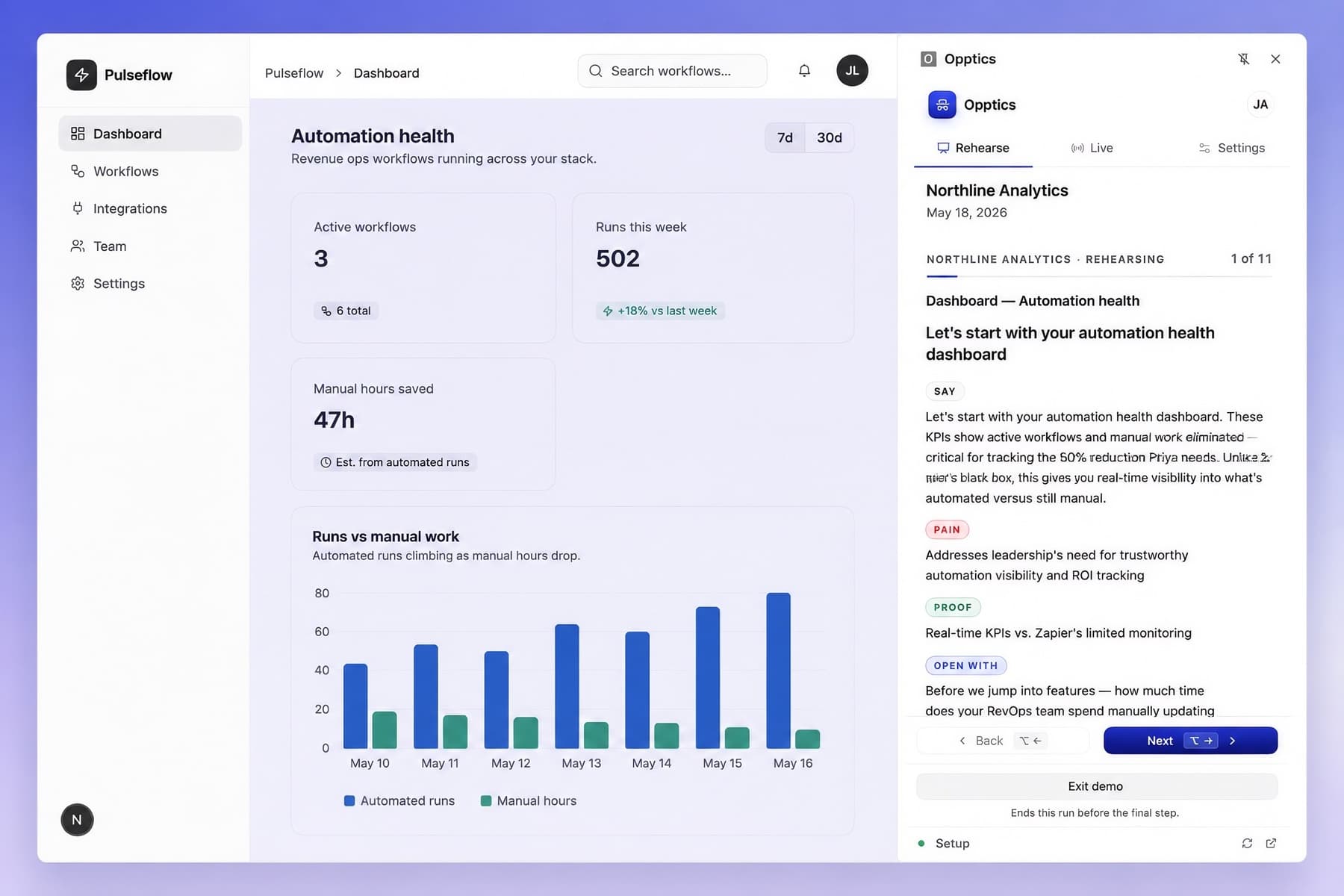Click the PAIN tag label
This screenshot has width=1344, height=896.
[947, 529]
